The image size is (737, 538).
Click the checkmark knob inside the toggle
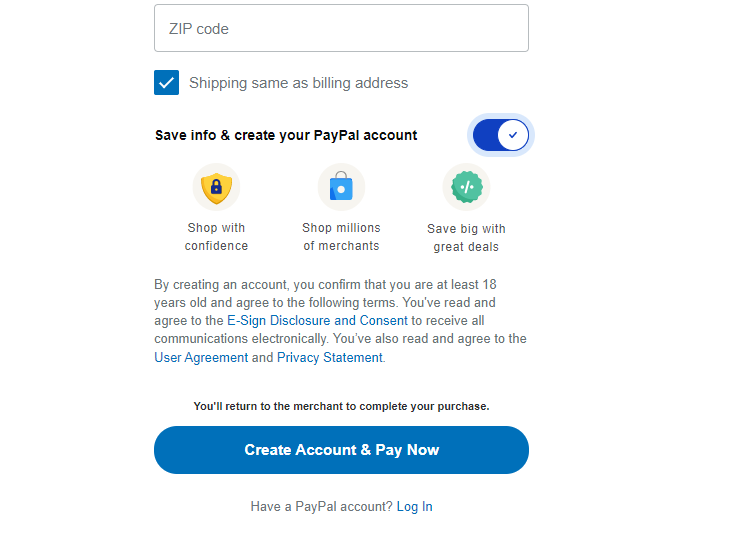pos(513,135)
